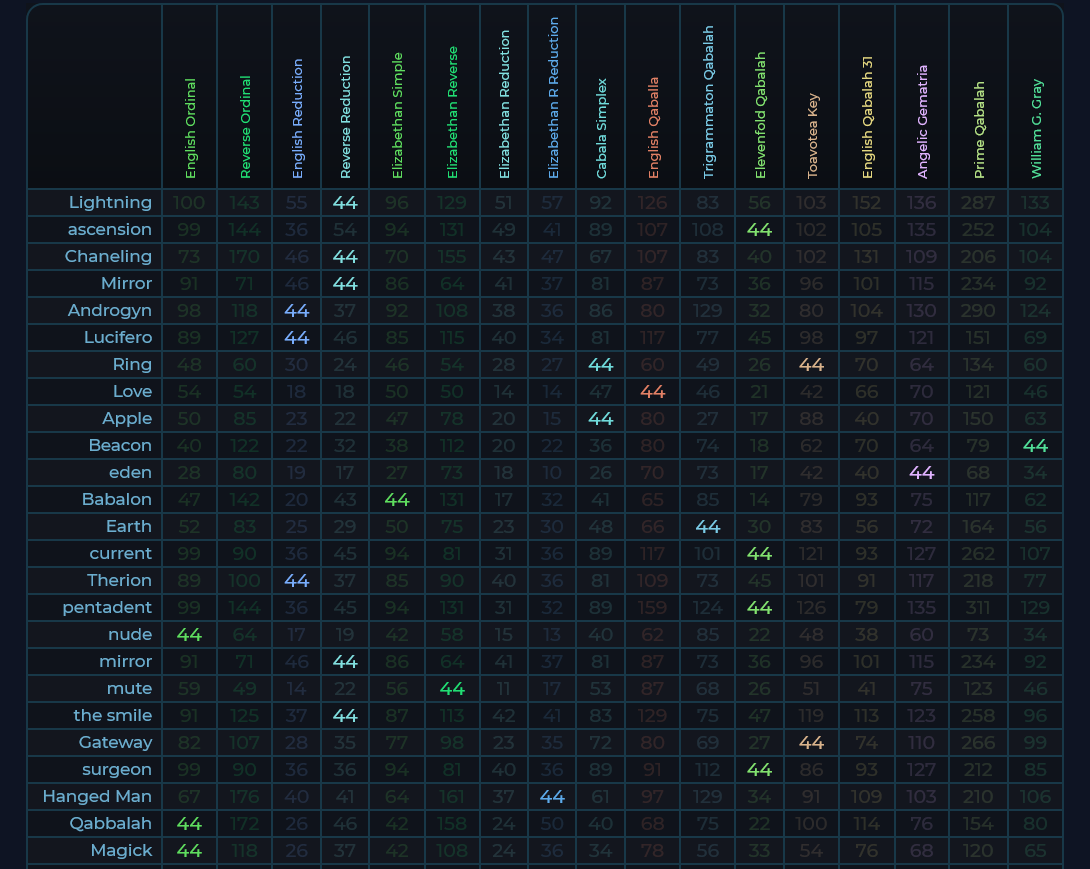This screenshot has height=869, width=1090.
Task: Open the word Lightning in first row
Action: (110, 203)
